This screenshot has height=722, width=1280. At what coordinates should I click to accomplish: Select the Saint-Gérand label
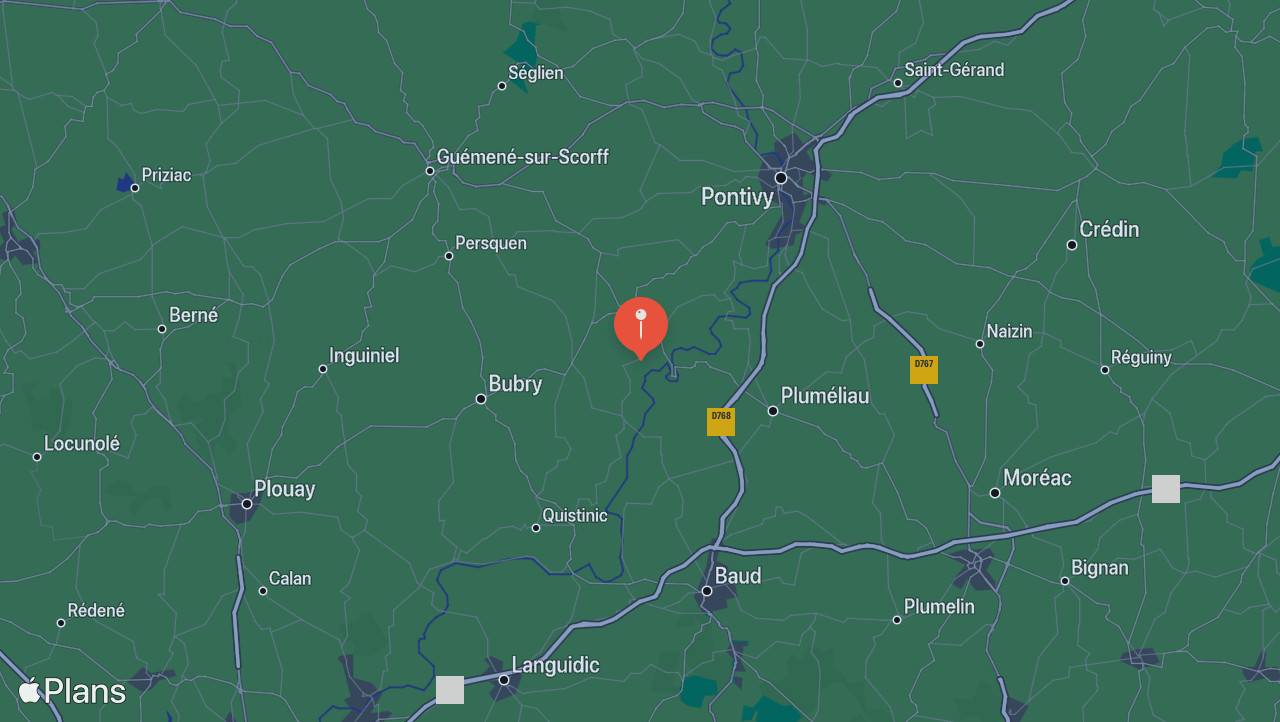[954, 70]
